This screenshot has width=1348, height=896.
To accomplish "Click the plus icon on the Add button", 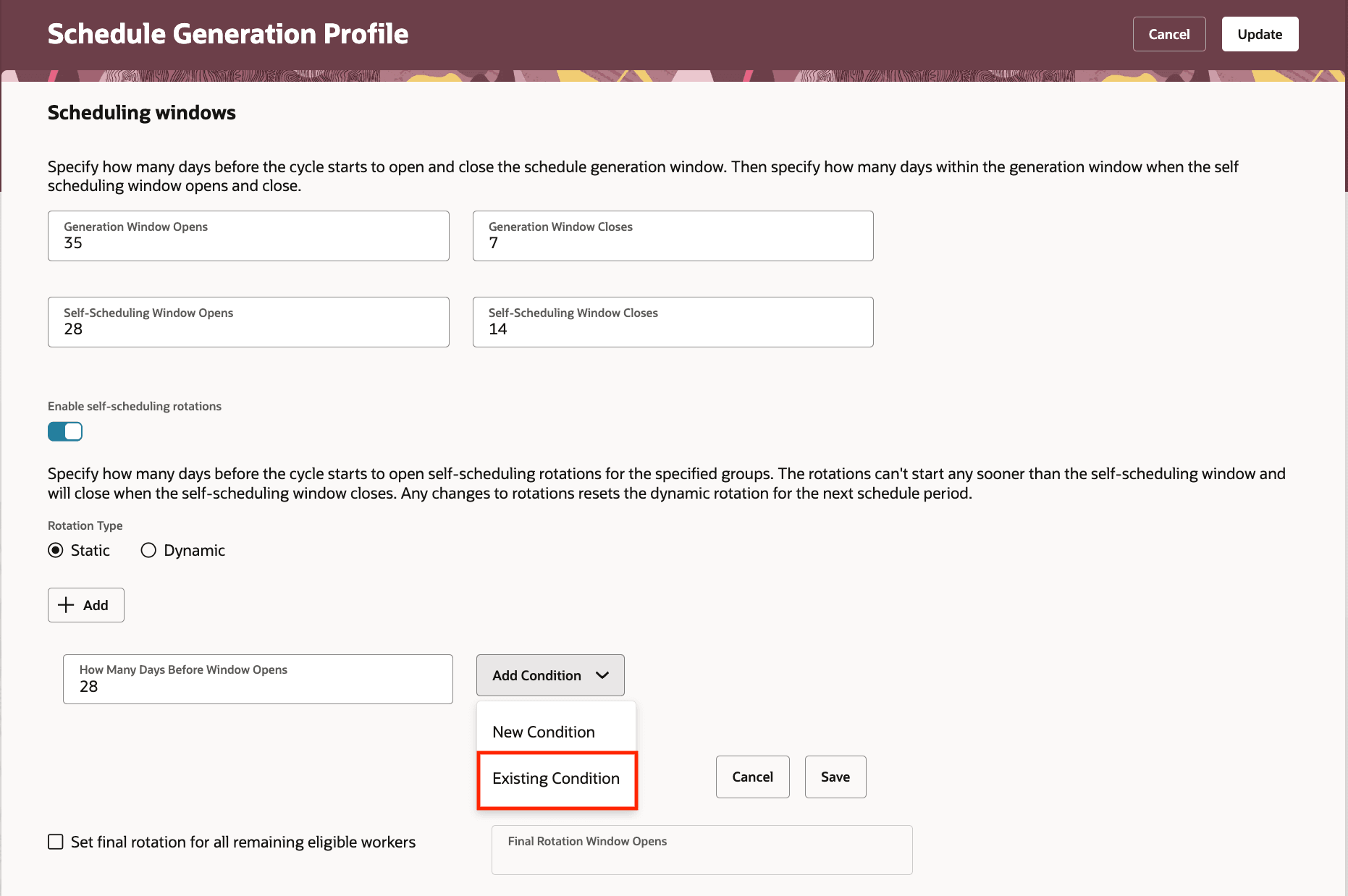I will click(67, 605).
